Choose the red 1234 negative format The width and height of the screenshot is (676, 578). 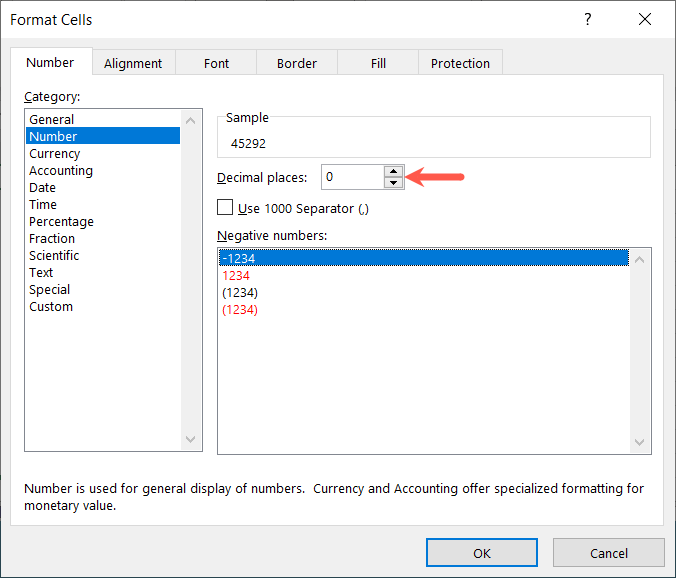click(236, 275)
